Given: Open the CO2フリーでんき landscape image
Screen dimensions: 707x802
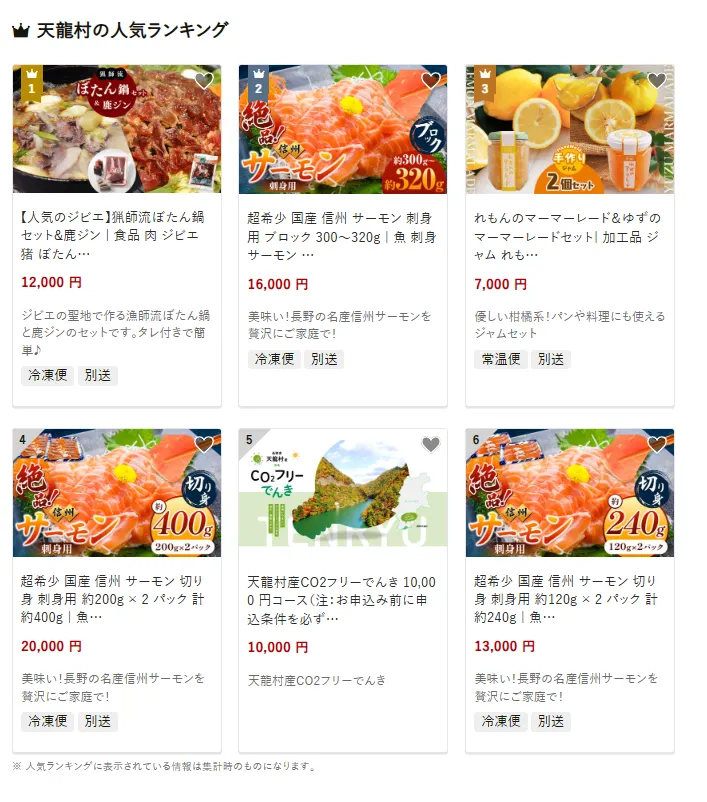Looking at the screenshot, I should point(343,493).
